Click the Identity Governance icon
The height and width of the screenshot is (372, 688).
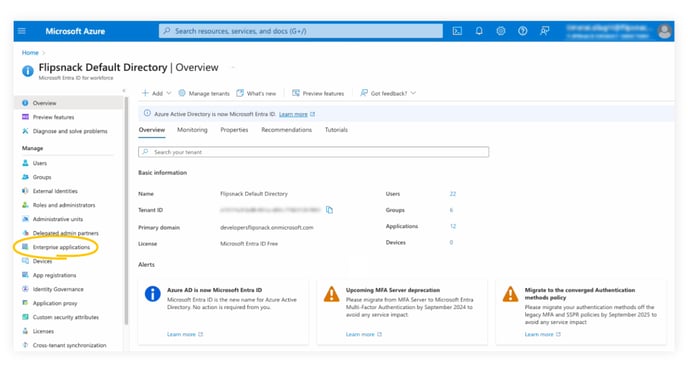coord(25,289)
